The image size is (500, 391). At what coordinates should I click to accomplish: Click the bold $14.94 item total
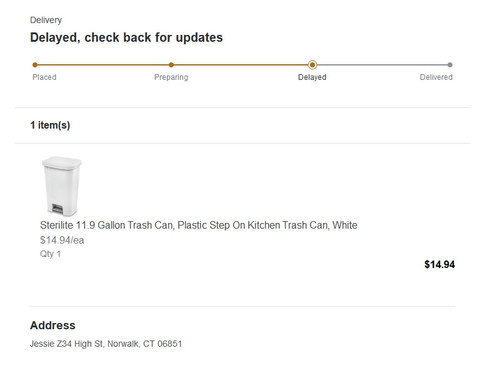tap(439, 265)
